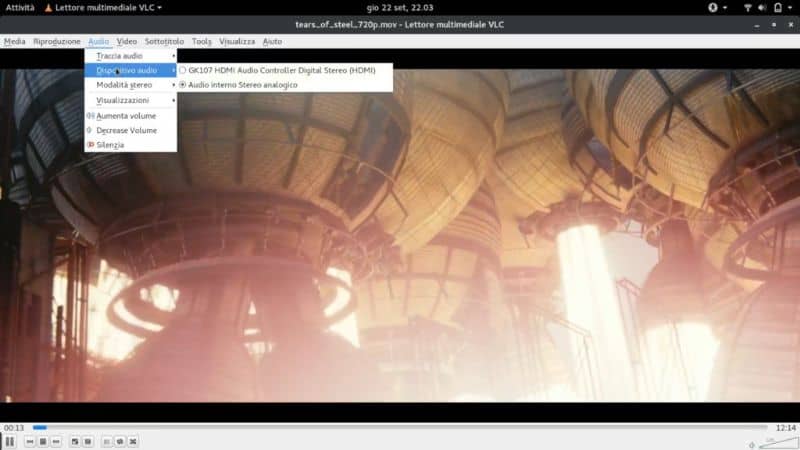Expand Modalità stereo submenu
The height and width of the screenshot is (450, 800).
(x=131, y=85)
